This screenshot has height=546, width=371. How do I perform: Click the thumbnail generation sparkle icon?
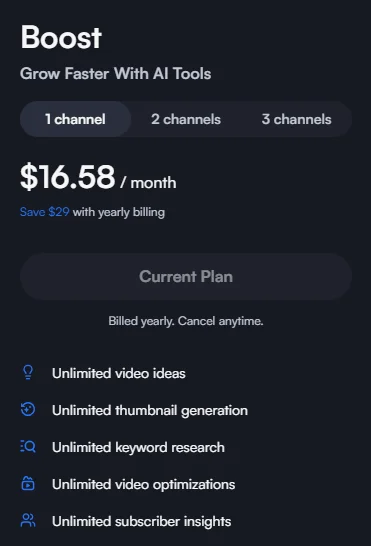coord(28,410)
